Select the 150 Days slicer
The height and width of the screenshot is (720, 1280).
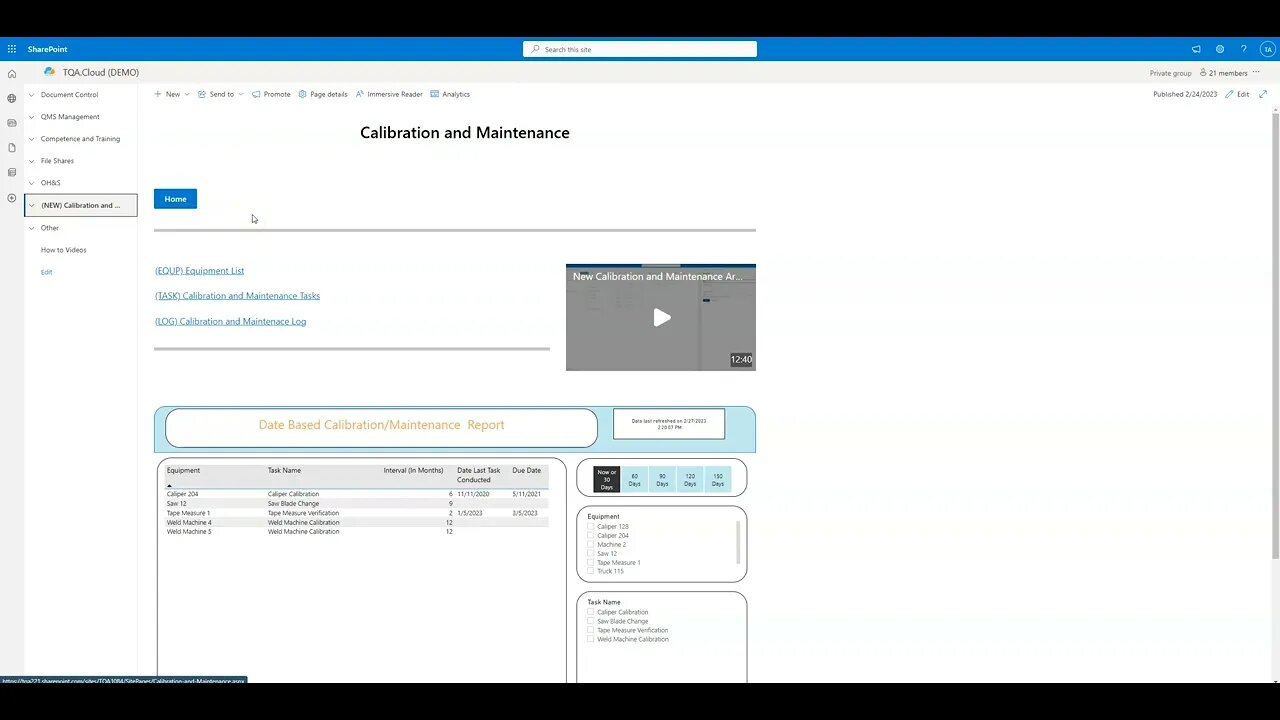tap(718, 479)
